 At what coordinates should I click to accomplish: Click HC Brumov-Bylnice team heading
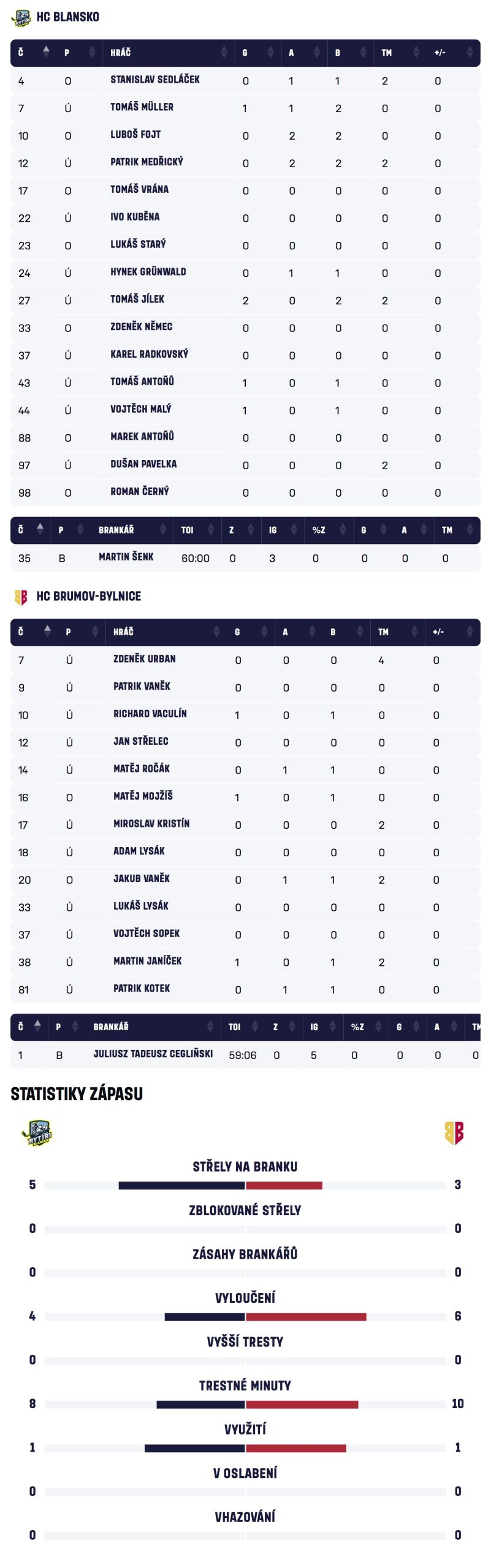coord(88,597)
